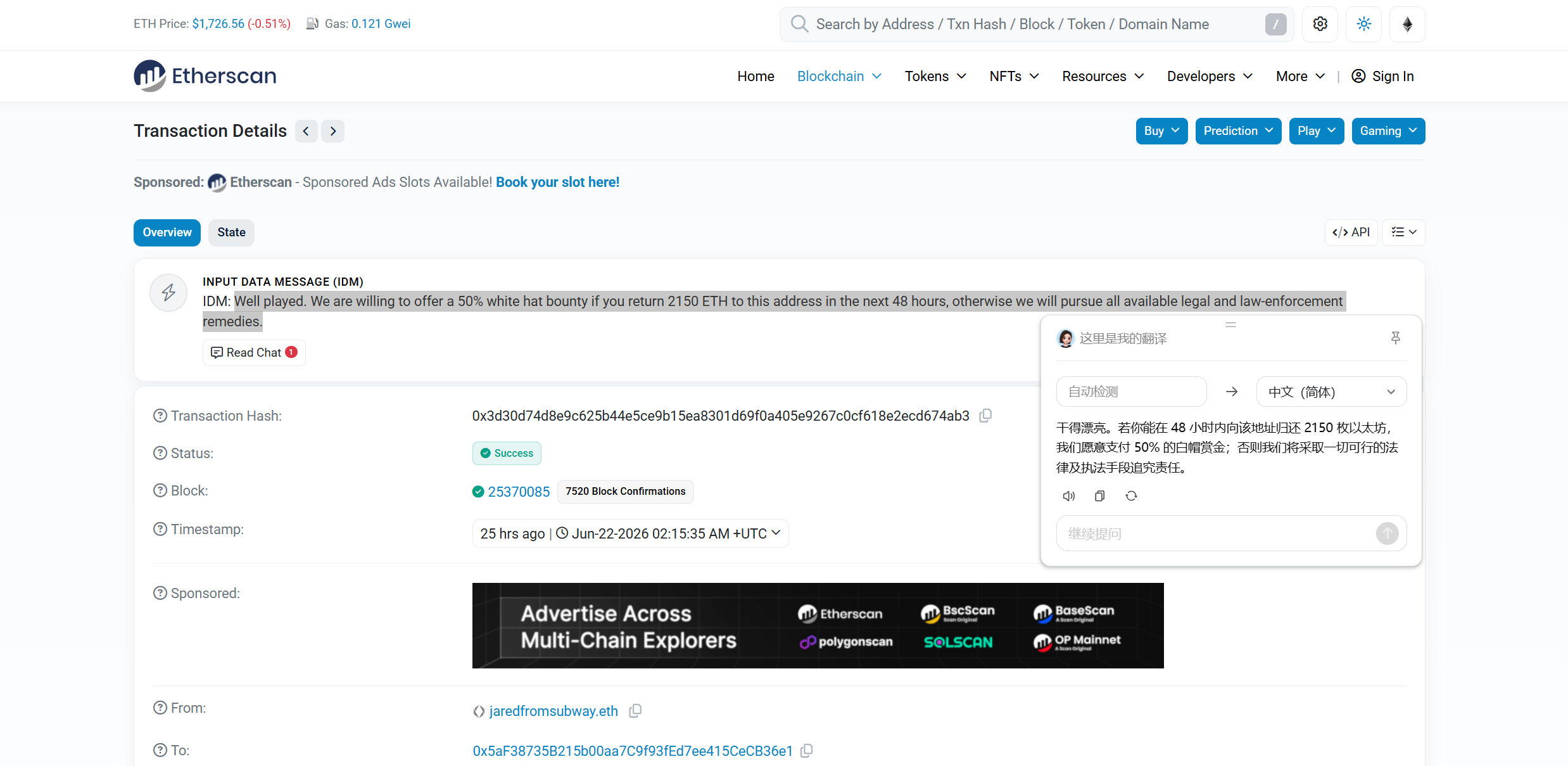Viewport: 1568px width, 766px height.
Task: Pin the translation popup
Action: tap(1395, 338)
